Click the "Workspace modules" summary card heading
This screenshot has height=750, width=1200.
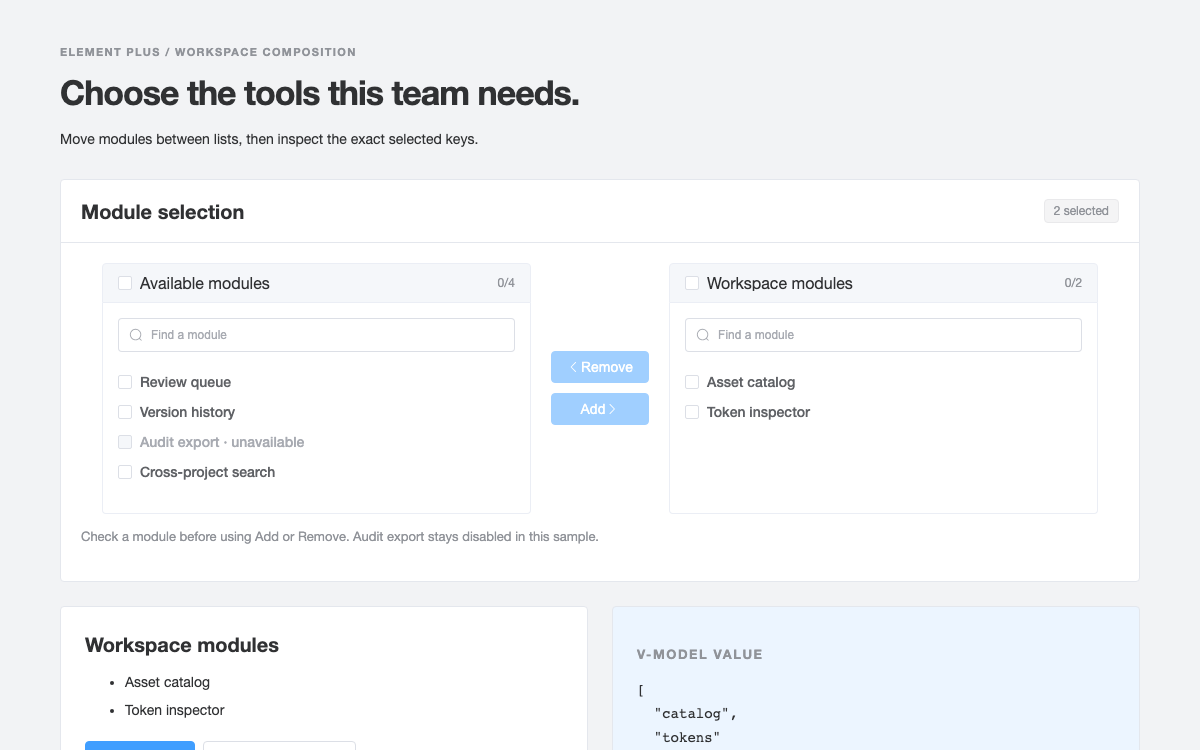pyautogui.click(x=182, y=646)
